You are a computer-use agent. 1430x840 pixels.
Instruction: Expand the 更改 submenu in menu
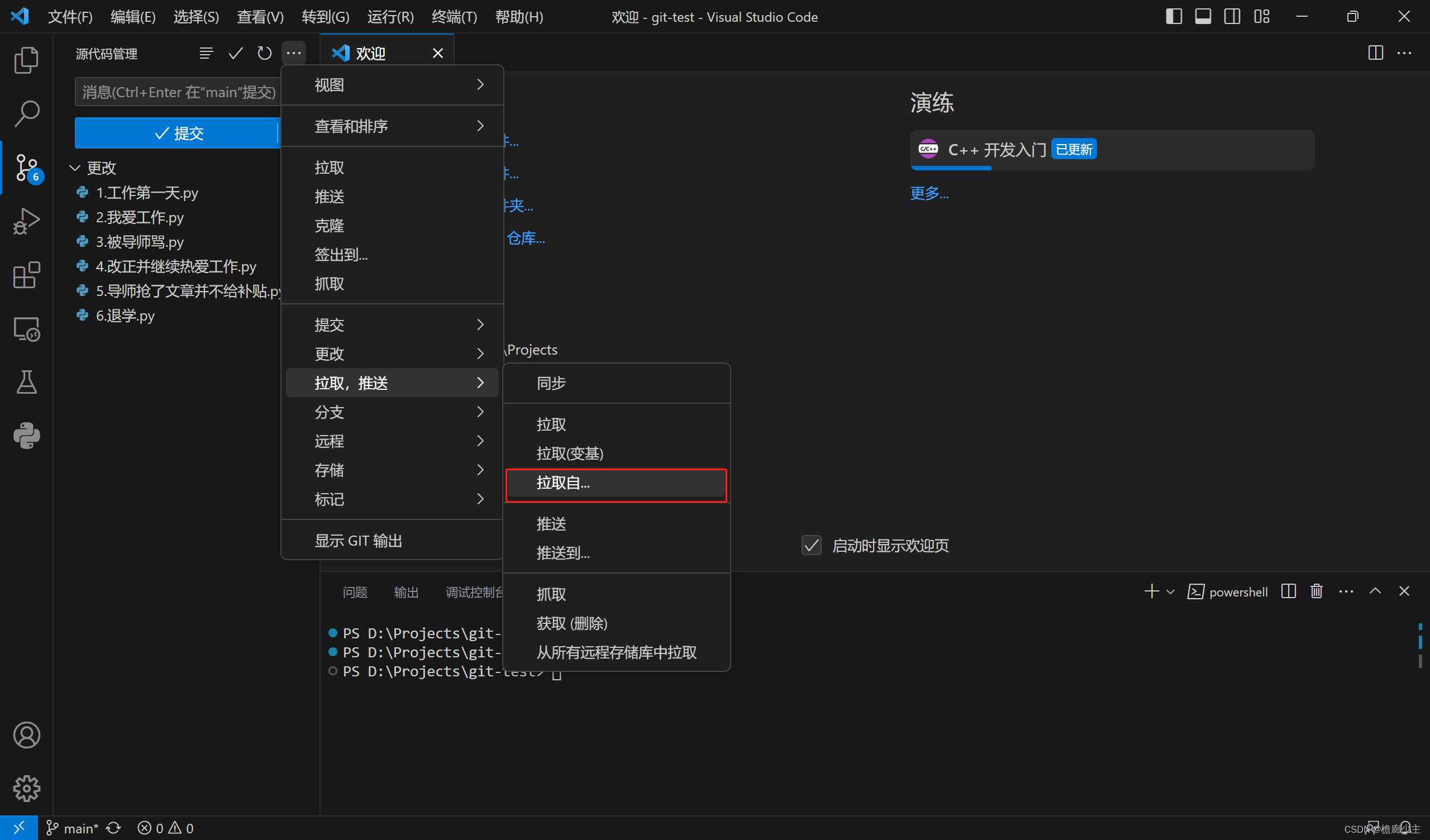click(392, 354)
